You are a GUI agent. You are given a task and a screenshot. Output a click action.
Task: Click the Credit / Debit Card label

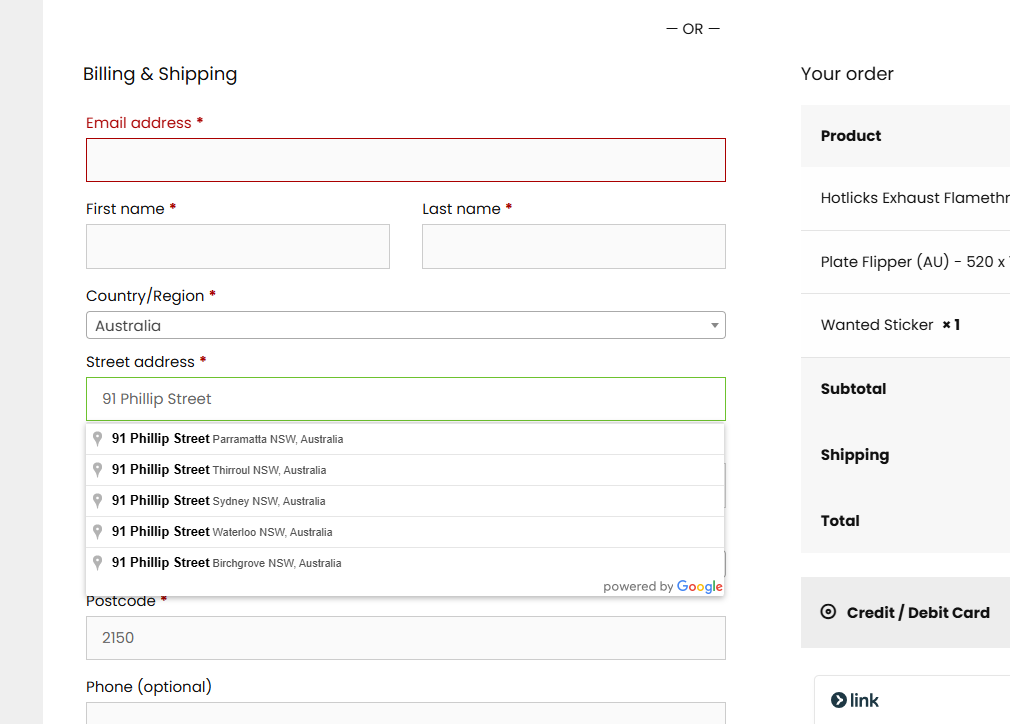[918, 613]
